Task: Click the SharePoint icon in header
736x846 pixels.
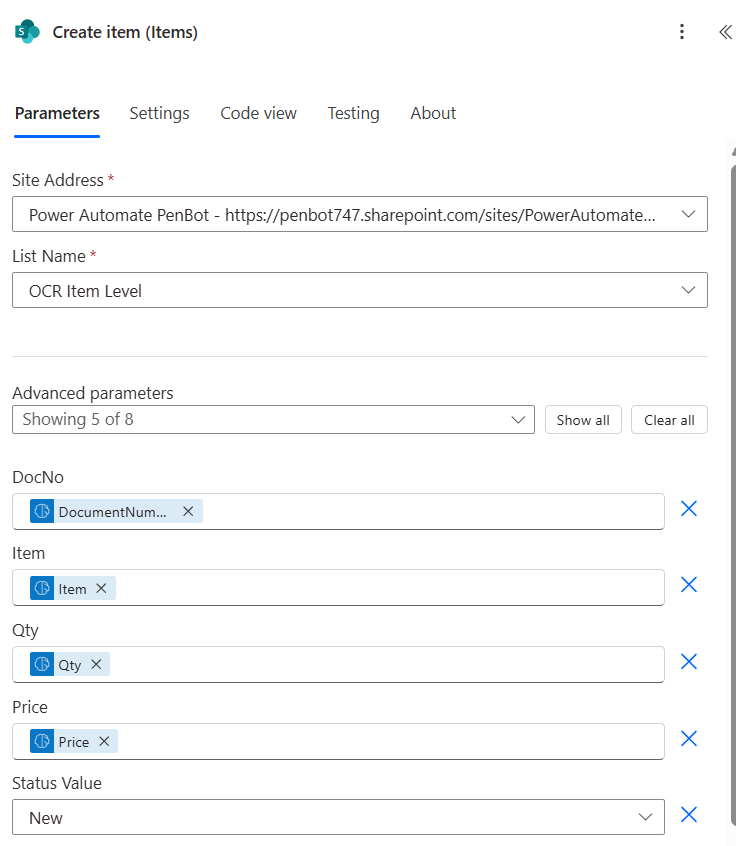Action: pos(27,32)
